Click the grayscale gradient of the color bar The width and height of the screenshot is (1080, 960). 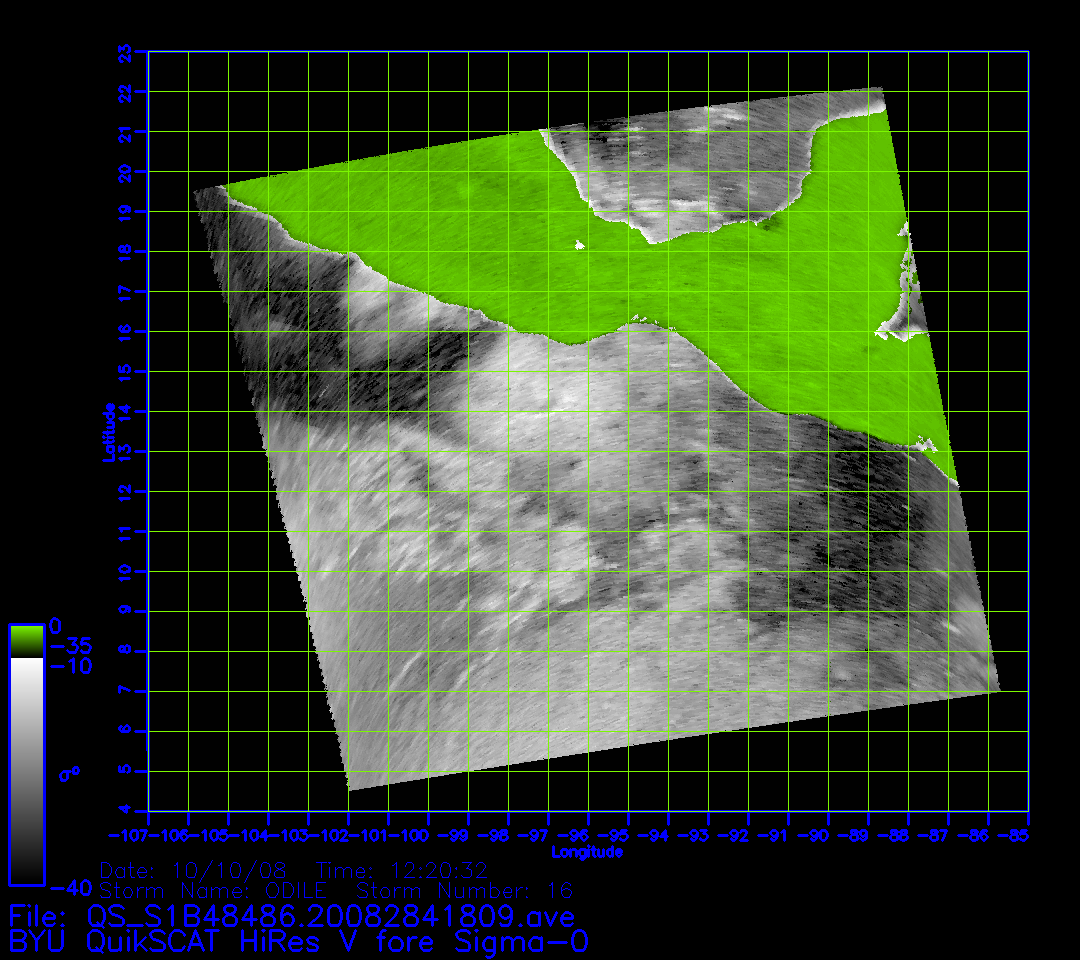point(26,770)
